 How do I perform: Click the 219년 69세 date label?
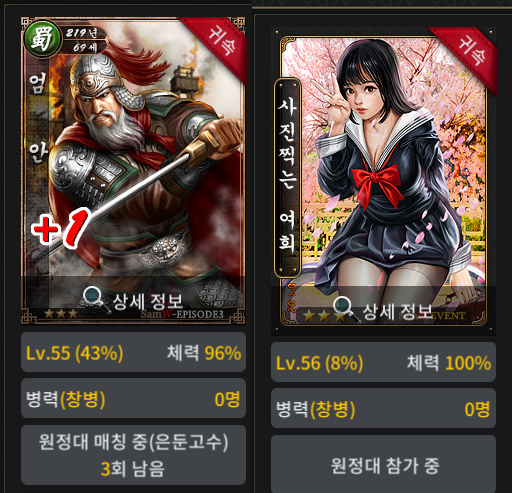(83, 40)
